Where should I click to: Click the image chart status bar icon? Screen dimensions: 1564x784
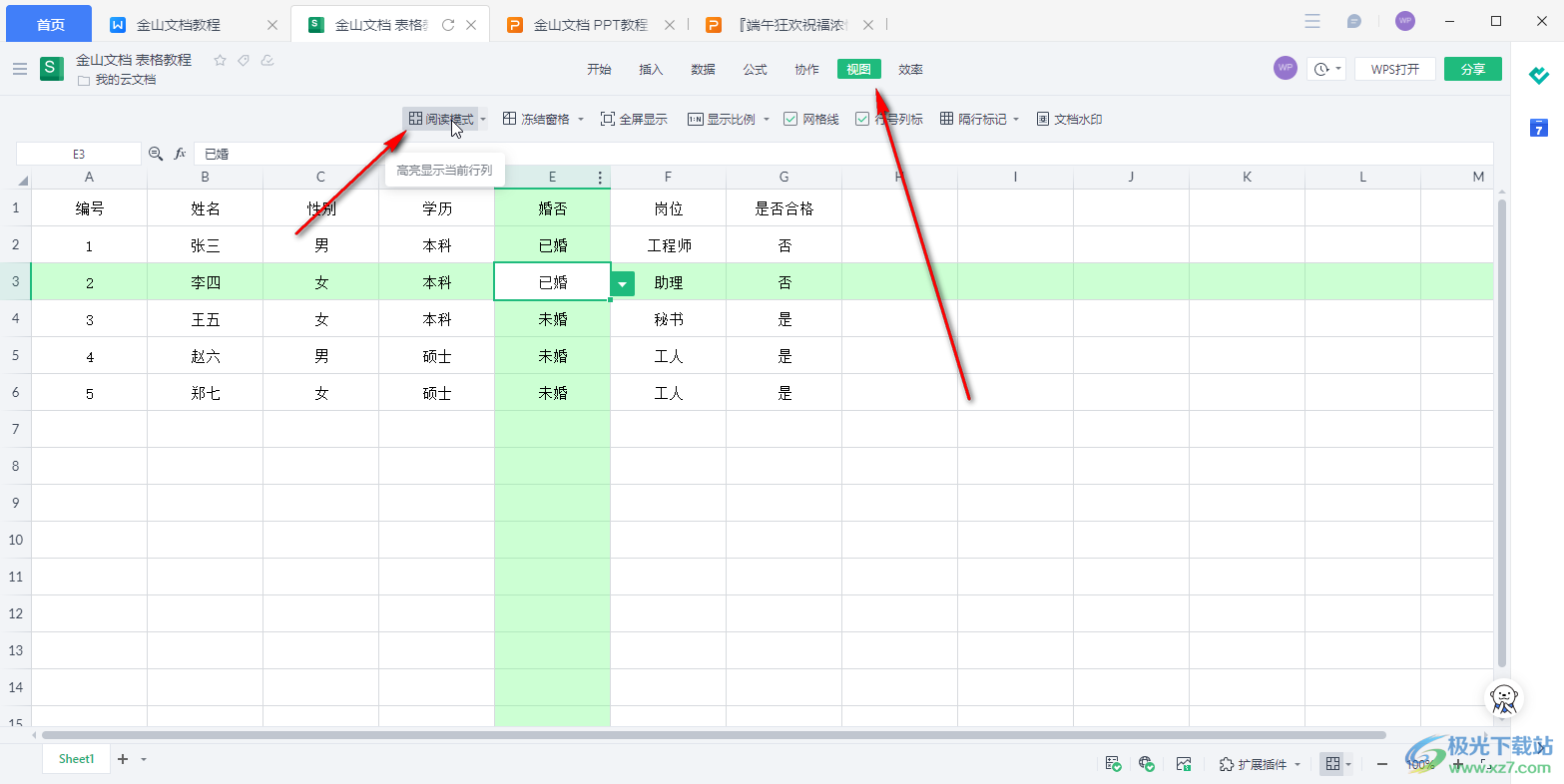[1184, 764]
